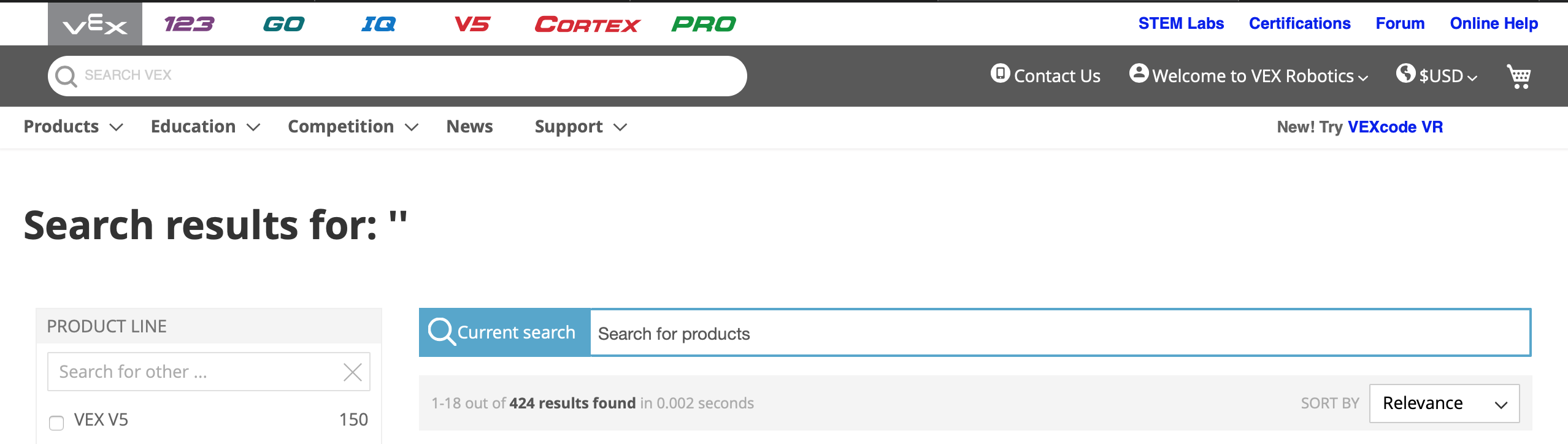The height and width of the screenshot is (444, 1568).
Task: Open the VEX GO section
Action: pyautogui.click(x=283, y=23)
